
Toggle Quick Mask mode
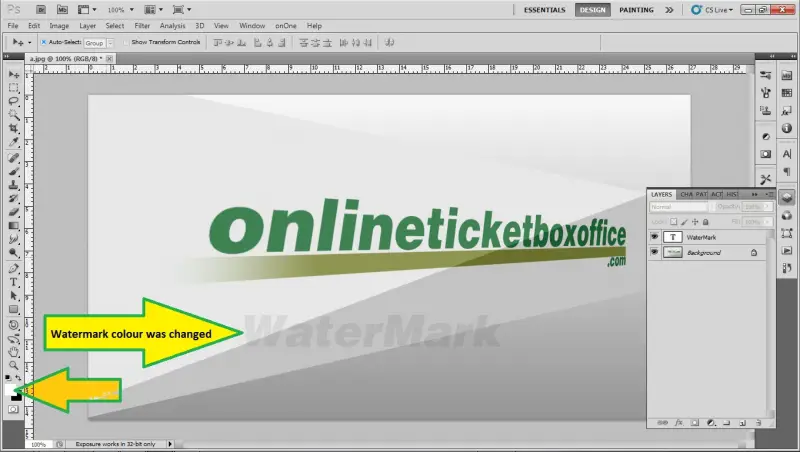(x=13, y=409)
